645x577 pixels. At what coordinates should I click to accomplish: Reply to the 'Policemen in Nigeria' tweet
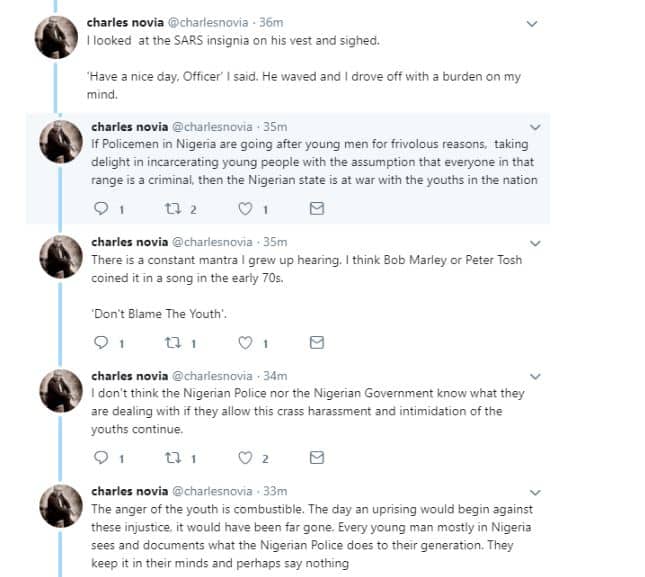pyautogui.click(x=100, y=209)
